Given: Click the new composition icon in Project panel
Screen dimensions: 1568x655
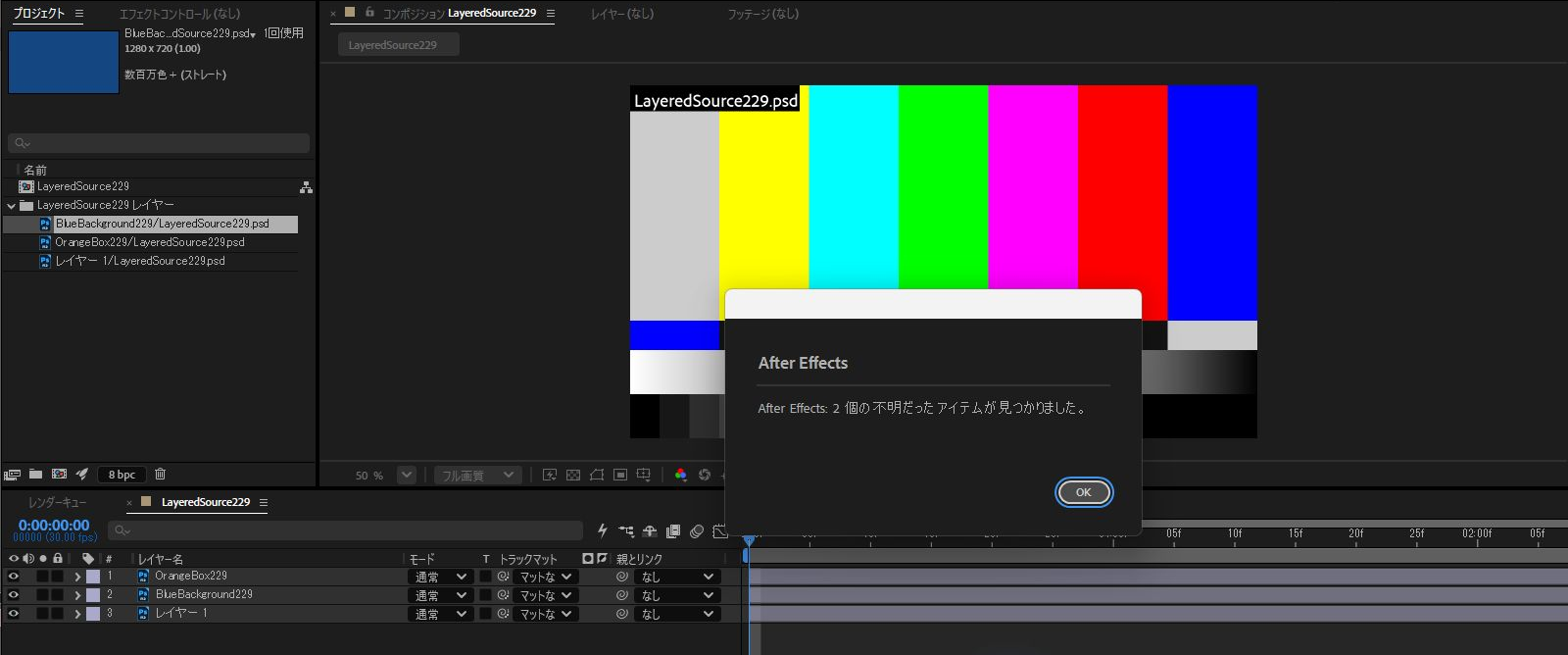Looking at the screenshot, I should [x=59, y=475].
